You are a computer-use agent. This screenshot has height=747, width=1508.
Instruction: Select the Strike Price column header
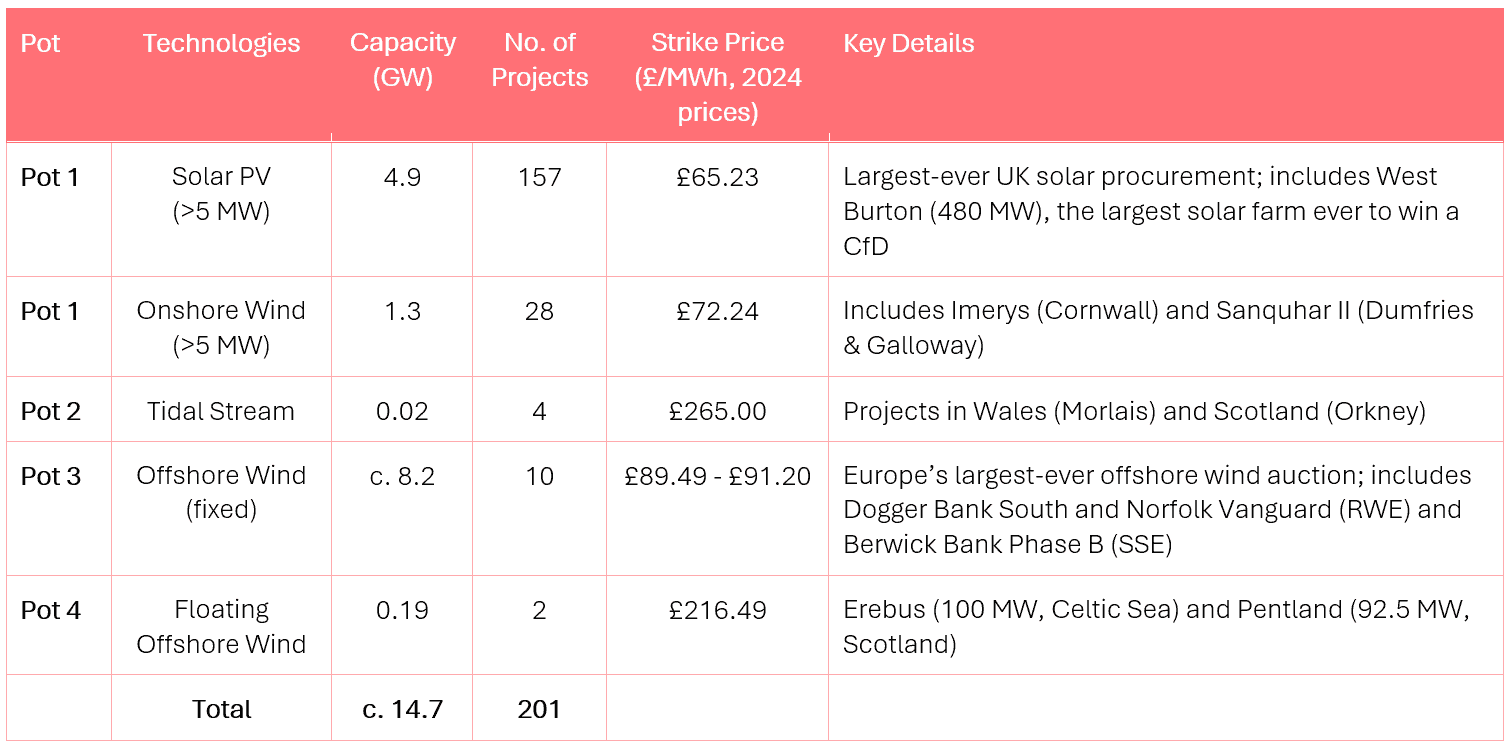click(x=717, y=77)
